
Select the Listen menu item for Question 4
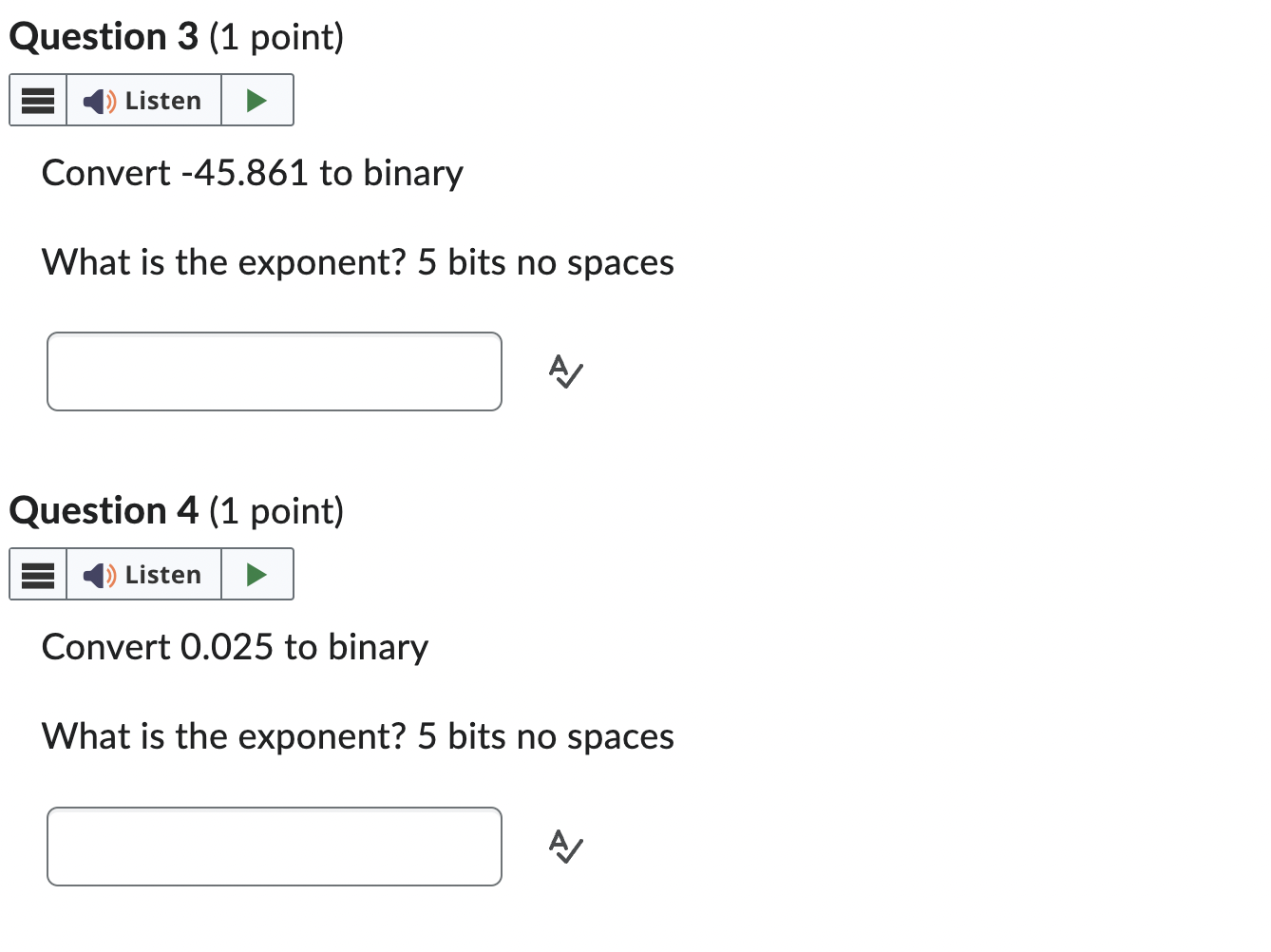tap(144, 574)
